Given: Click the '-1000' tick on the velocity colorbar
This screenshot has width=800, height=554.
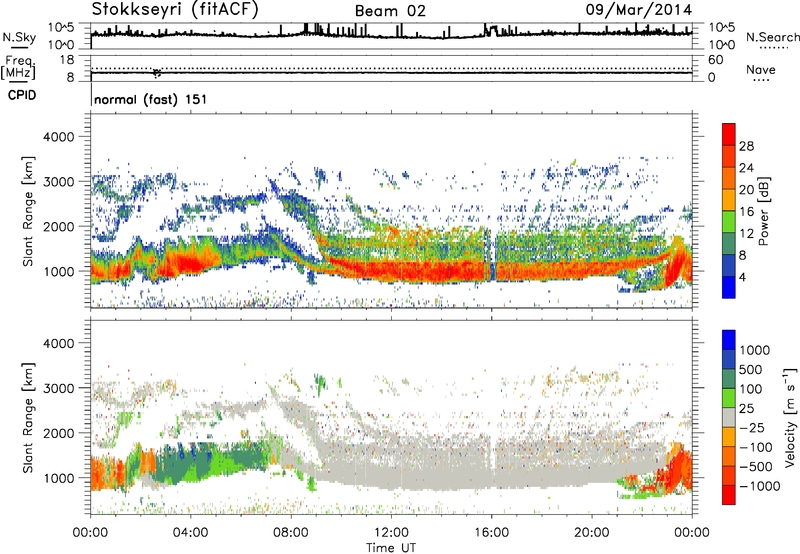Looking at the screenshot, I should point(759,486).
